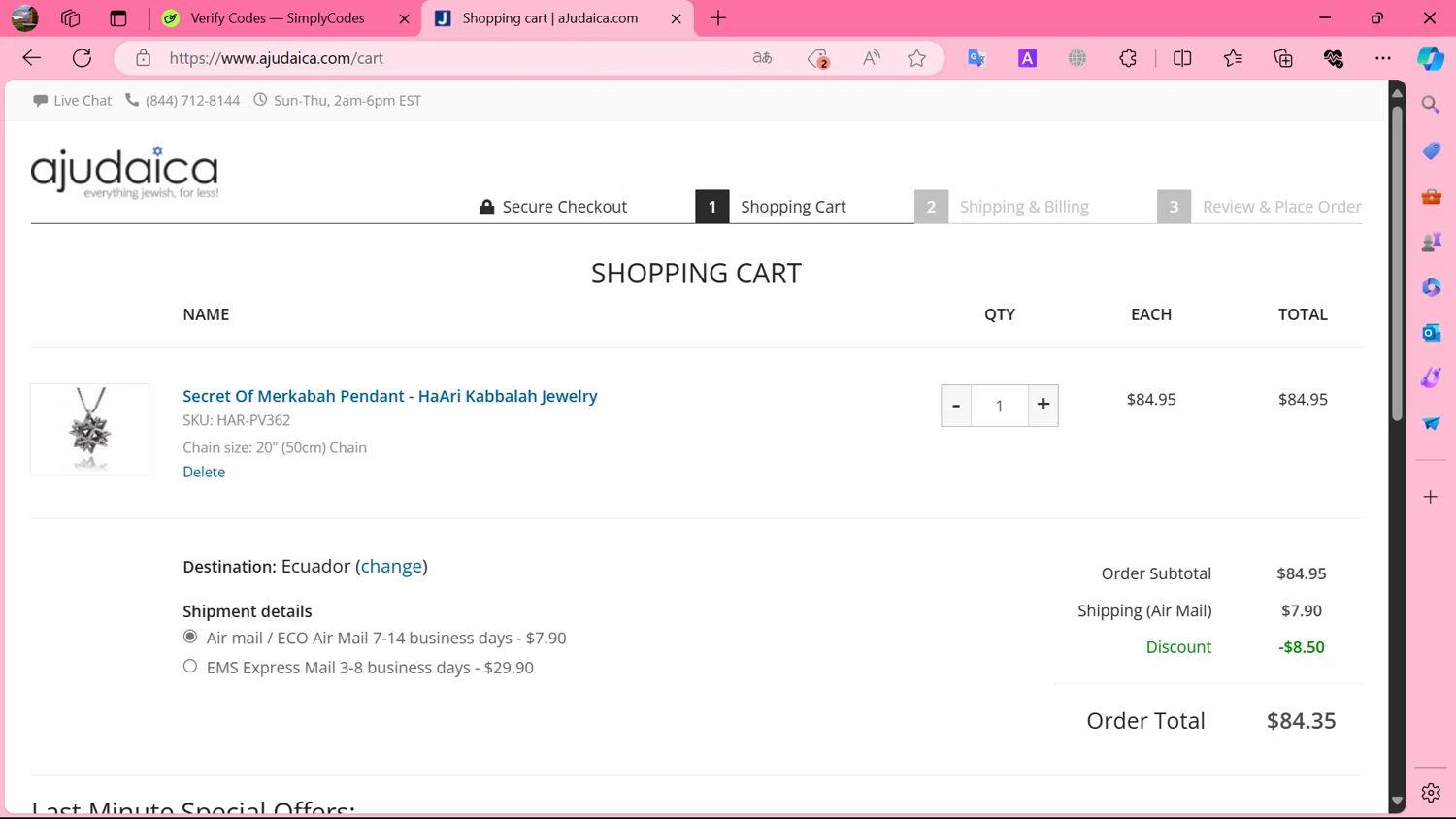Open Live Chat support
1456x819 pixels.
point(72,101)
